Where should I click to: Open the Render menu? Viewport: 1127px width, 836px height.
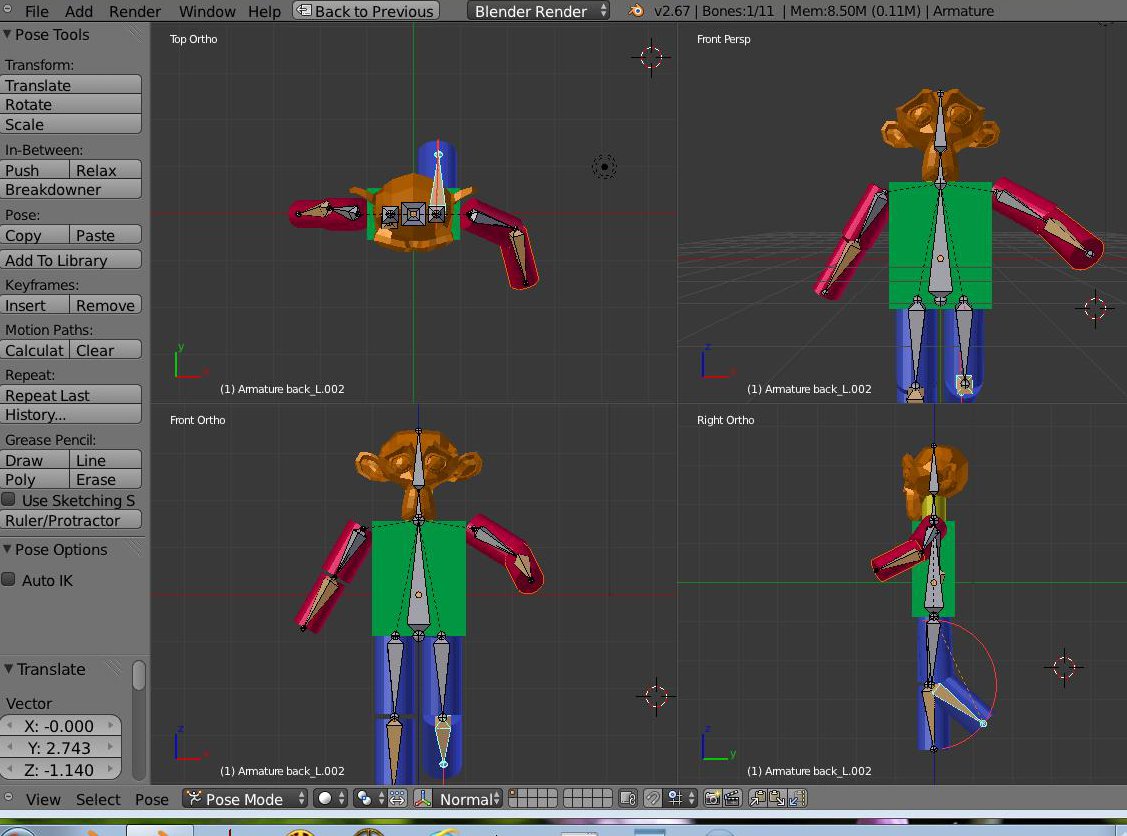coord(134,12)
